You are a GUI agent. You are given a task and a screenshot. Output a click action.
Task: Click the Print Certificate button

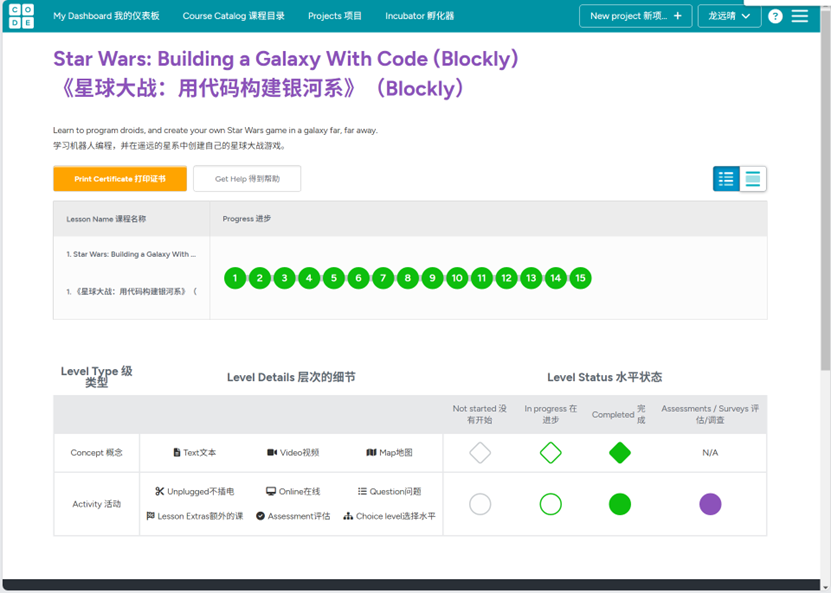point(120,179)
